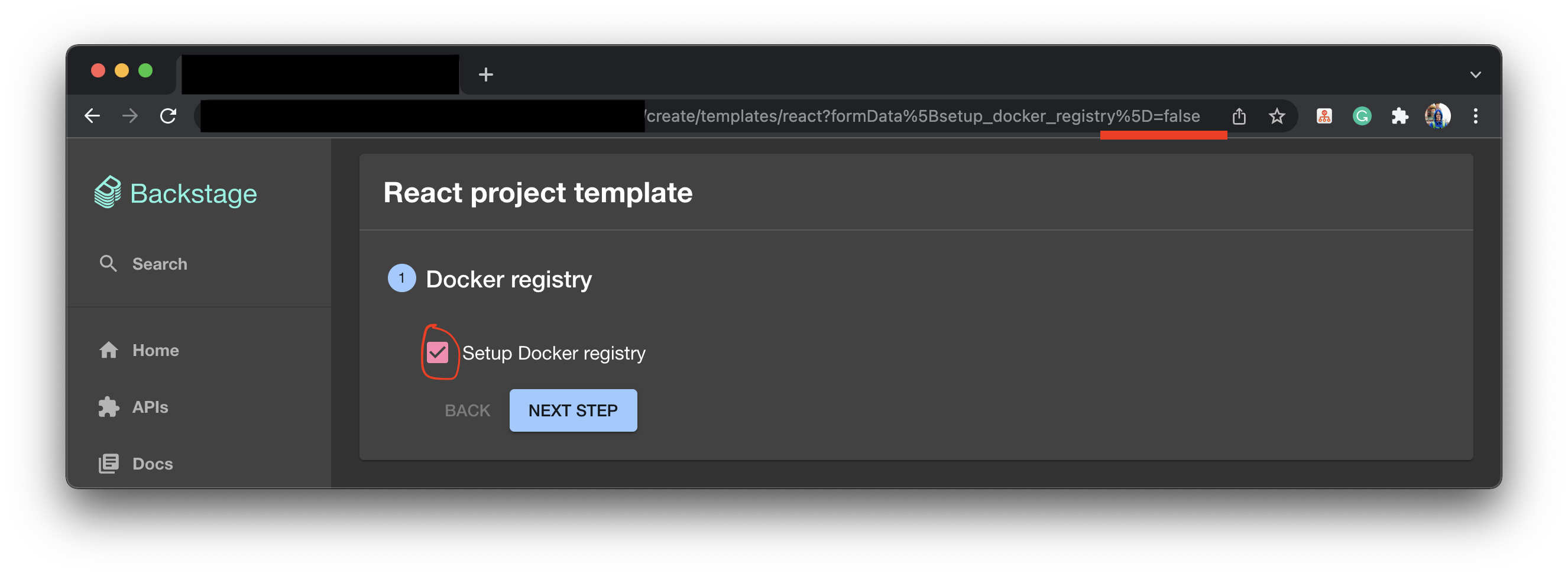
Task: Open the Chrome profile avatar menu
Action: pos(1437,116)
